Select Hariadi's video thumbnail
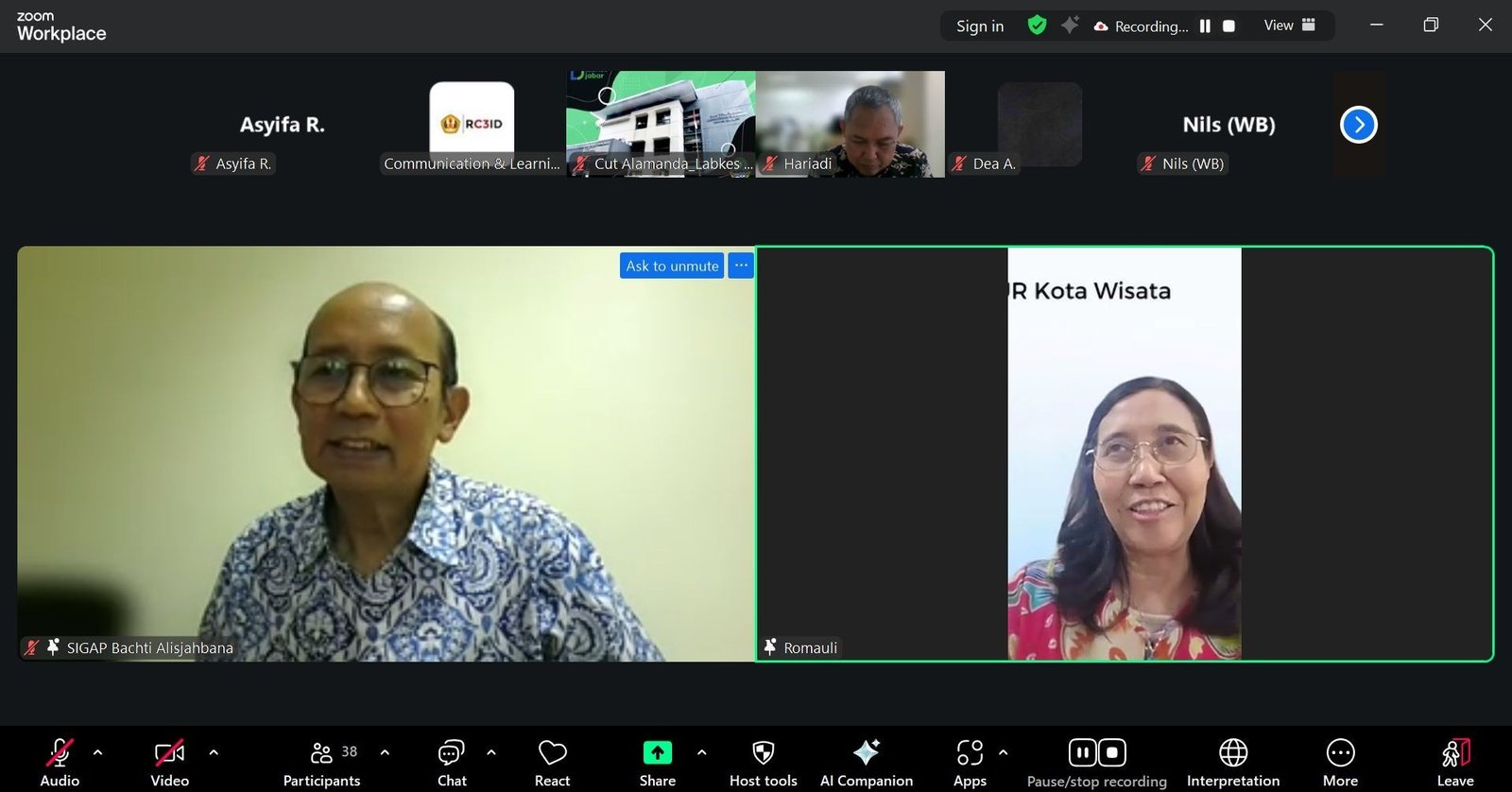 click(x=850, y=124)
